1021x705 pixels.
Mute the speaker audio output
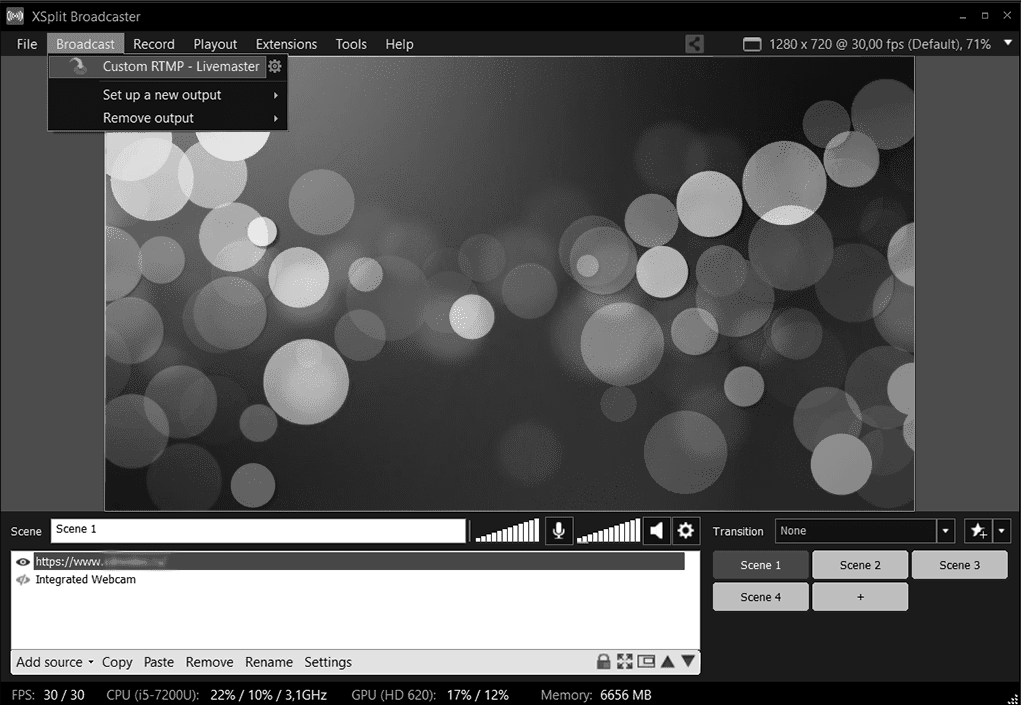tap(656, 531)
